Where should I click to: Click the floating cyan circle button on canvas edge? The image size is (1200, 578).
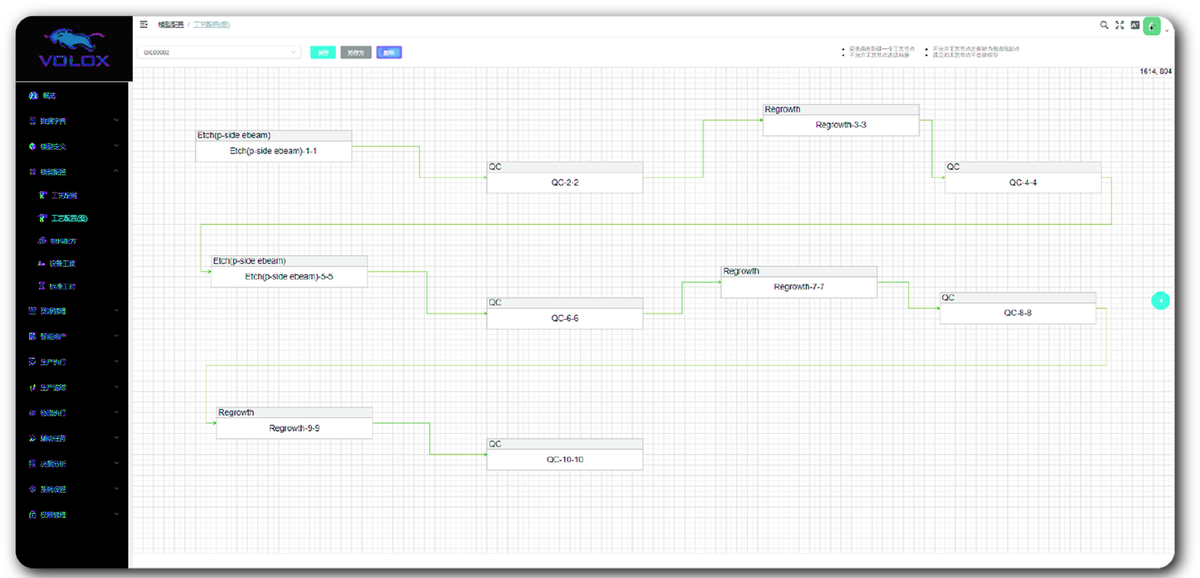[x=1160, y=300]
